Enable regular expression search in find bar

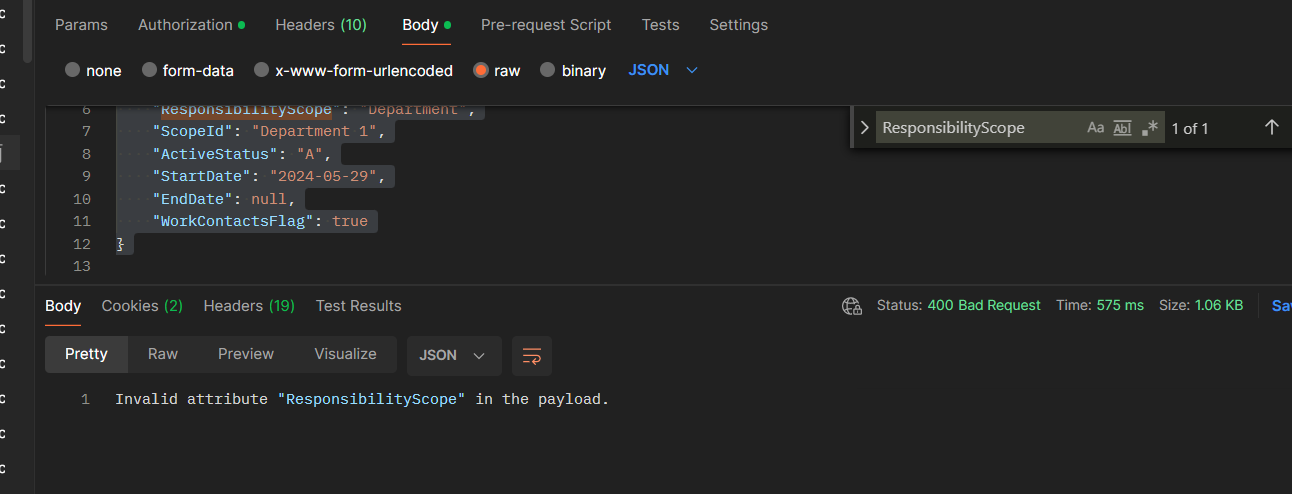pos(1149,128)
